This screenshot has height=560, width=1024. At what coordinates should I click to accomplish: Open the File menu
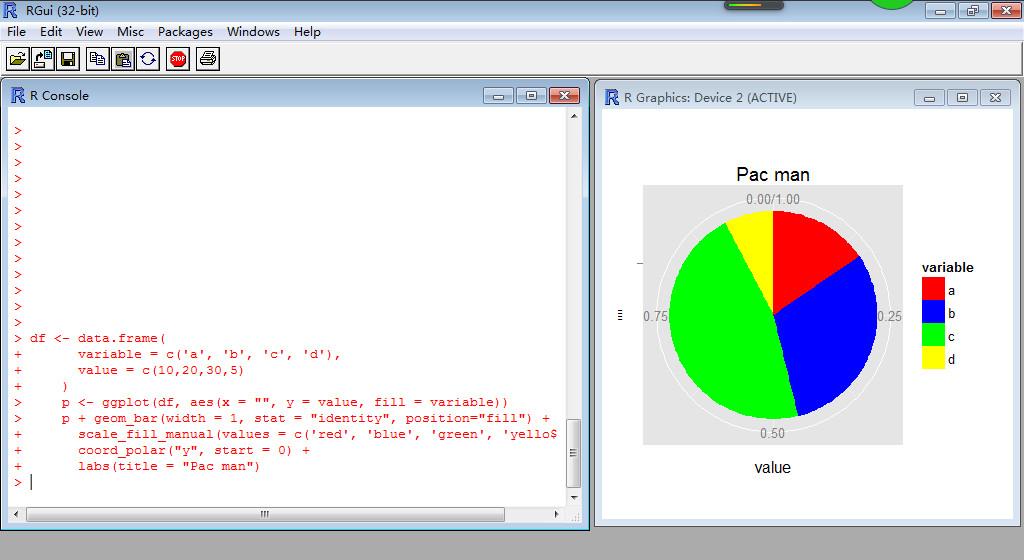click(16, 31)
